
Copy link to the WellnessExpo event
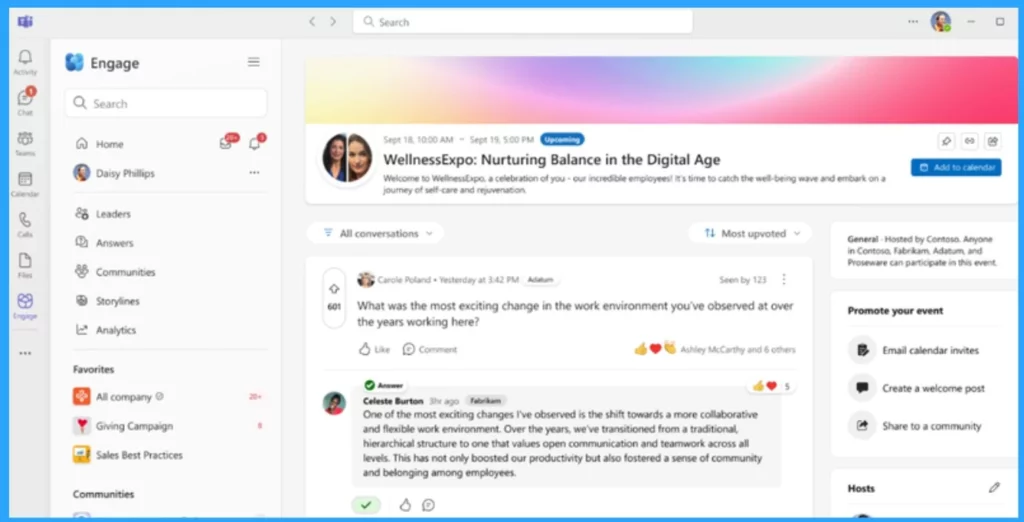click(969, 140)
